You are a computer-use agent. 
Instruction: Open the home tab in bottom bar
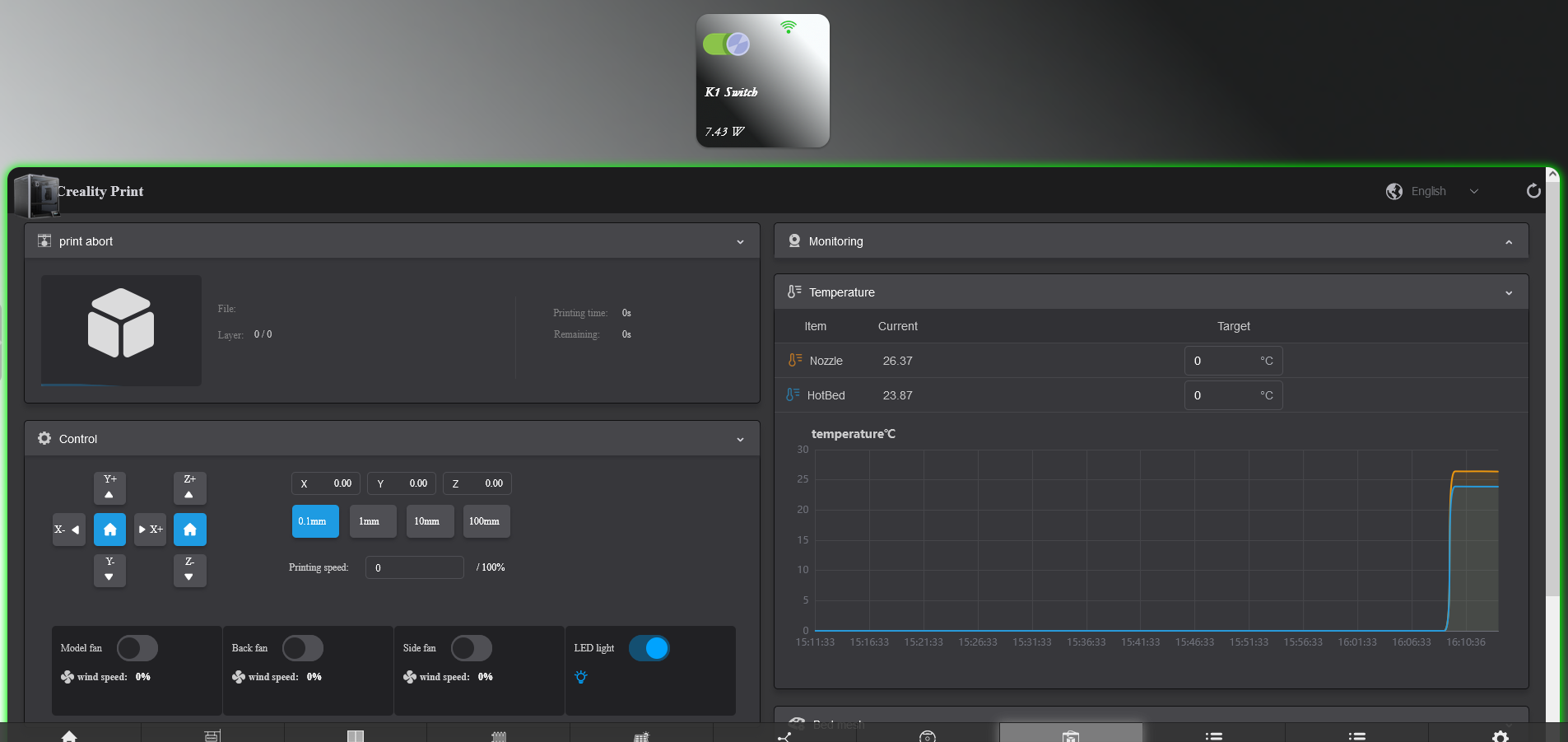[x=70, y=735]
